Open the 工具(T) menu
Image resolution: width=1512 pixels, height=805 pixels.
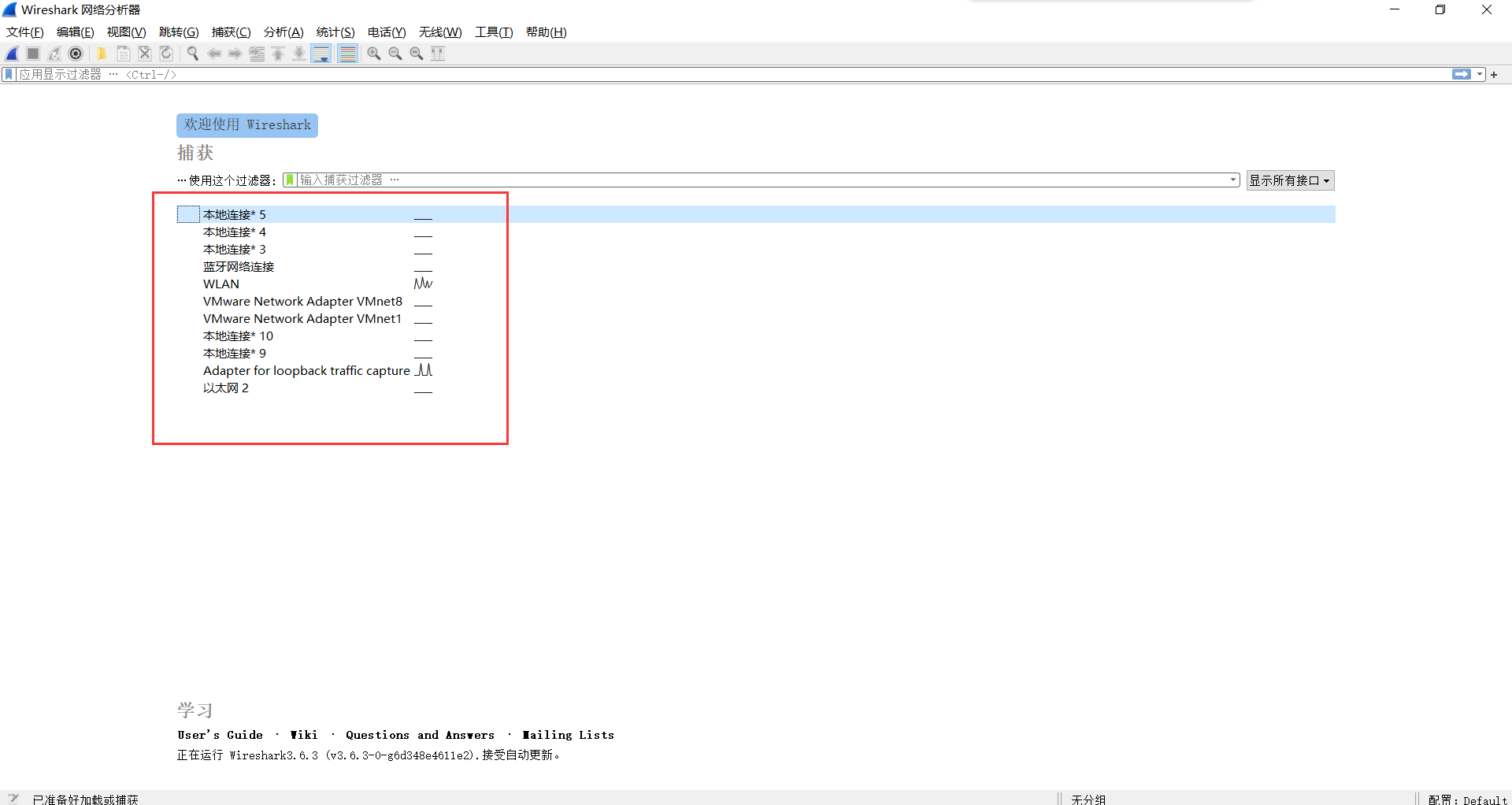click(x=494, y=32)
